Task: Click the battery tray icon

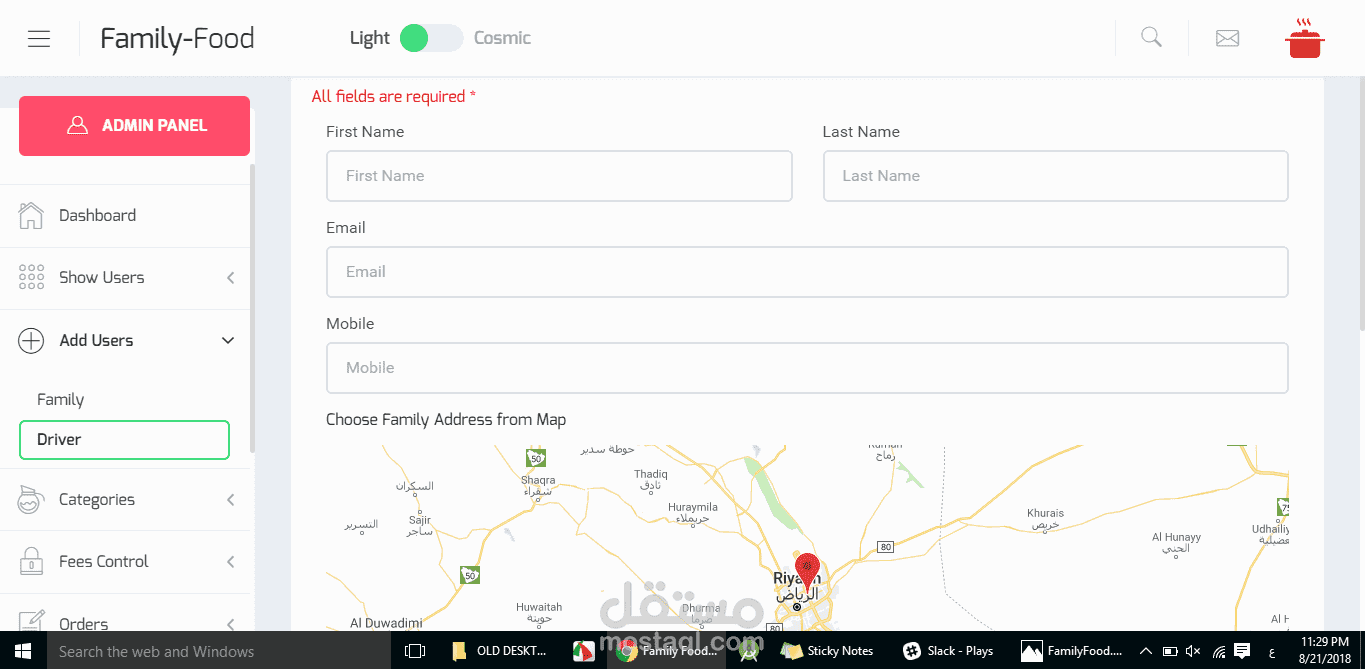Action: (1170, 651)
